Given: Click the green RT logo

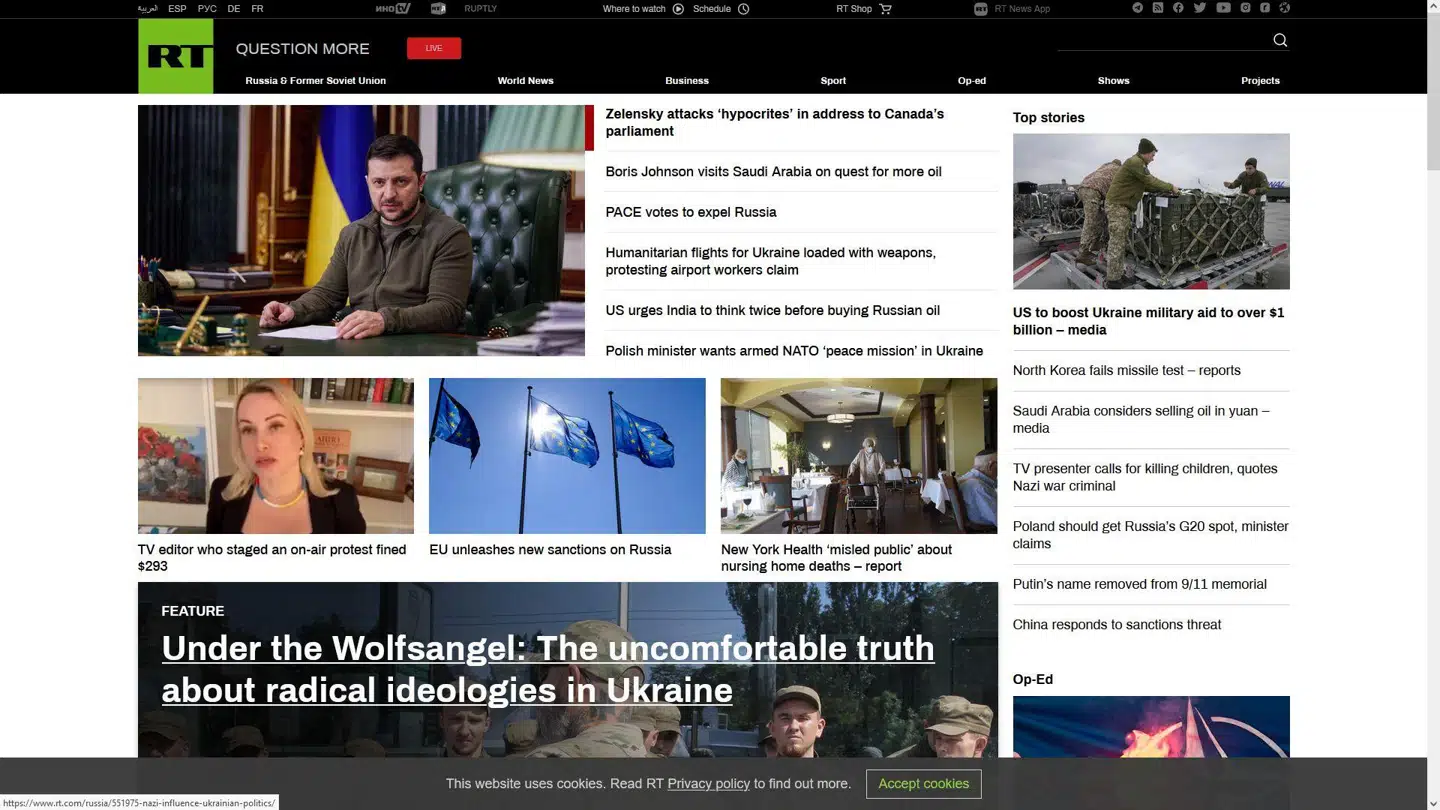Looking at the screenshot, I should click(176, 56).
